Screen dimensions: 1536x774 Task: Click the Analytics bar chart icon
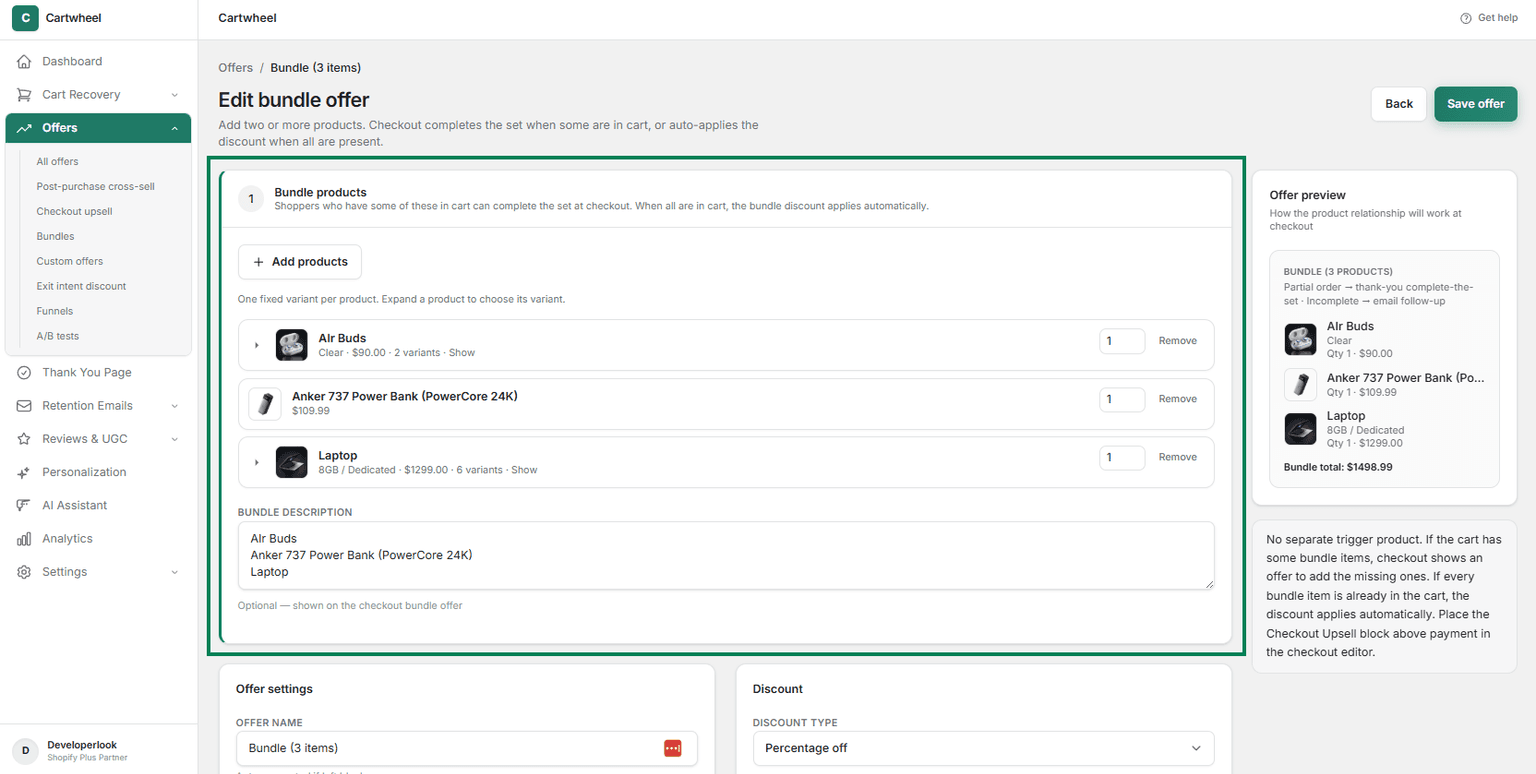(x=24, y=539)
